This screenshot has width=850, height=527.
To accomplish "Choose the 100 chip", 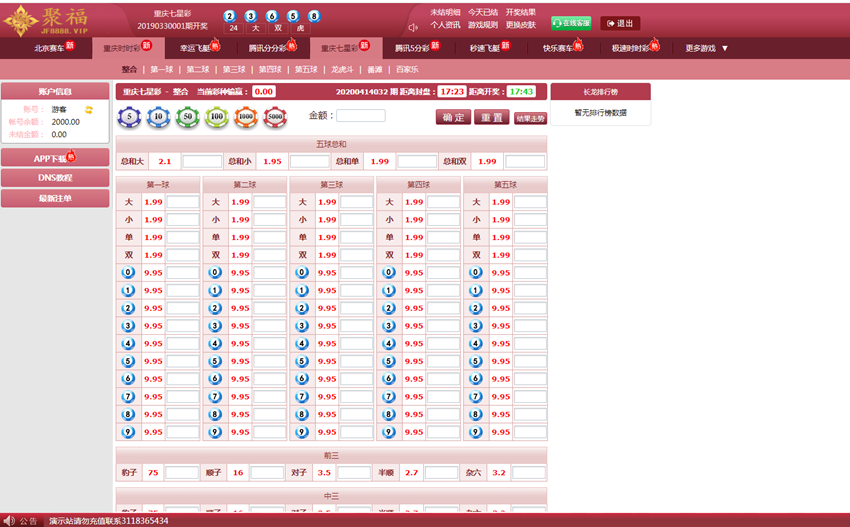I will coord(216,116).
